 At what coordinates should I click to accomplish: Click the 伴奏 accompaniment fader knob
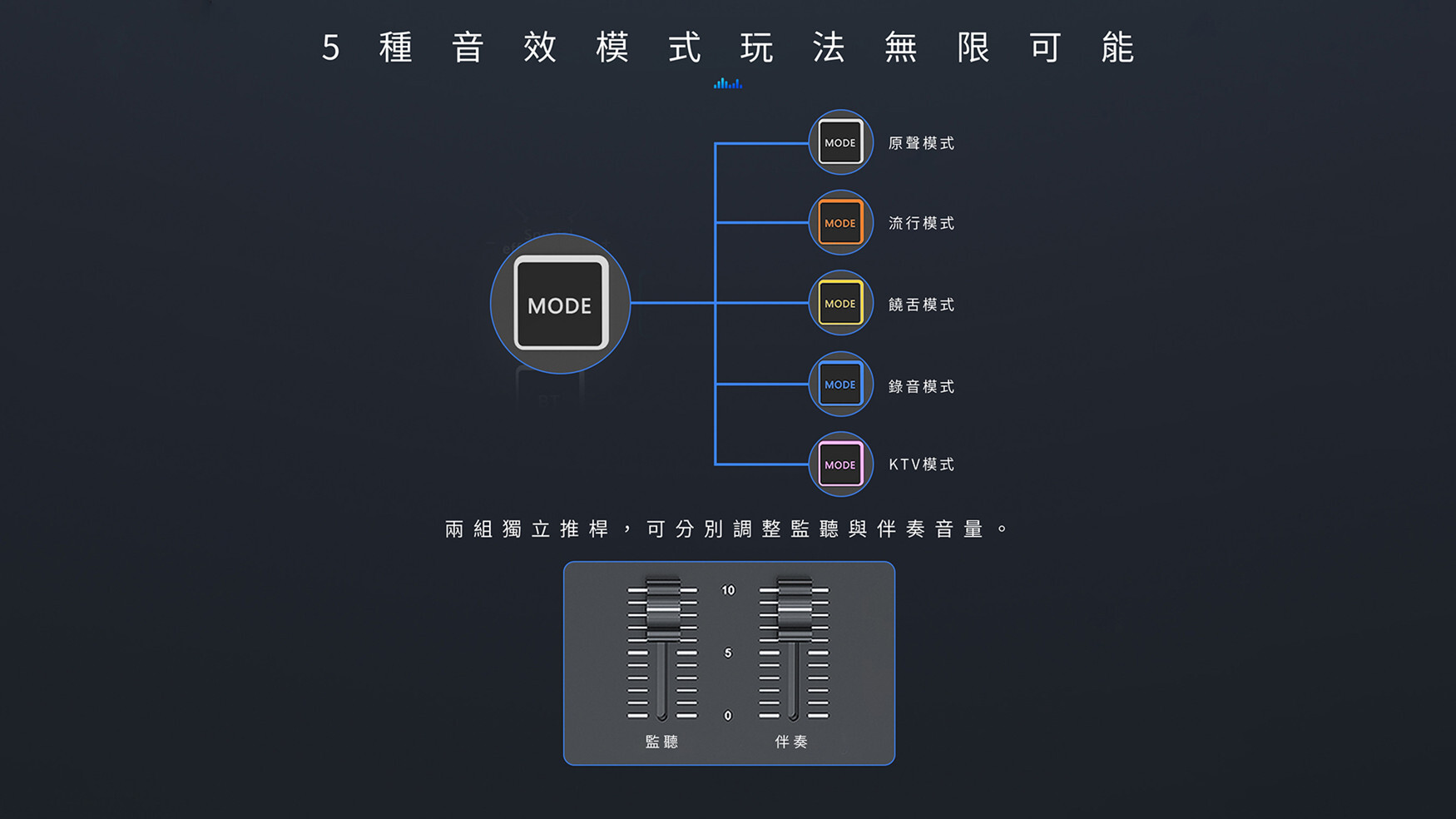tap(794, 609)
